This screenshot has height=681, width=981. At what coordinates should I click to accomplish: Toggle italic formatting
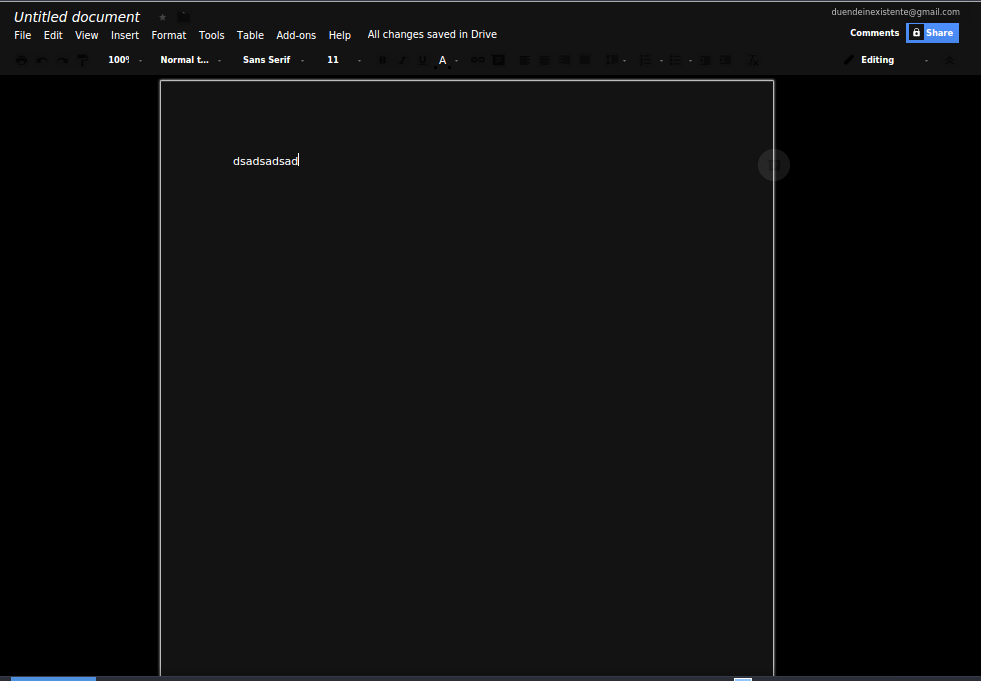click(x=402, y=59)
